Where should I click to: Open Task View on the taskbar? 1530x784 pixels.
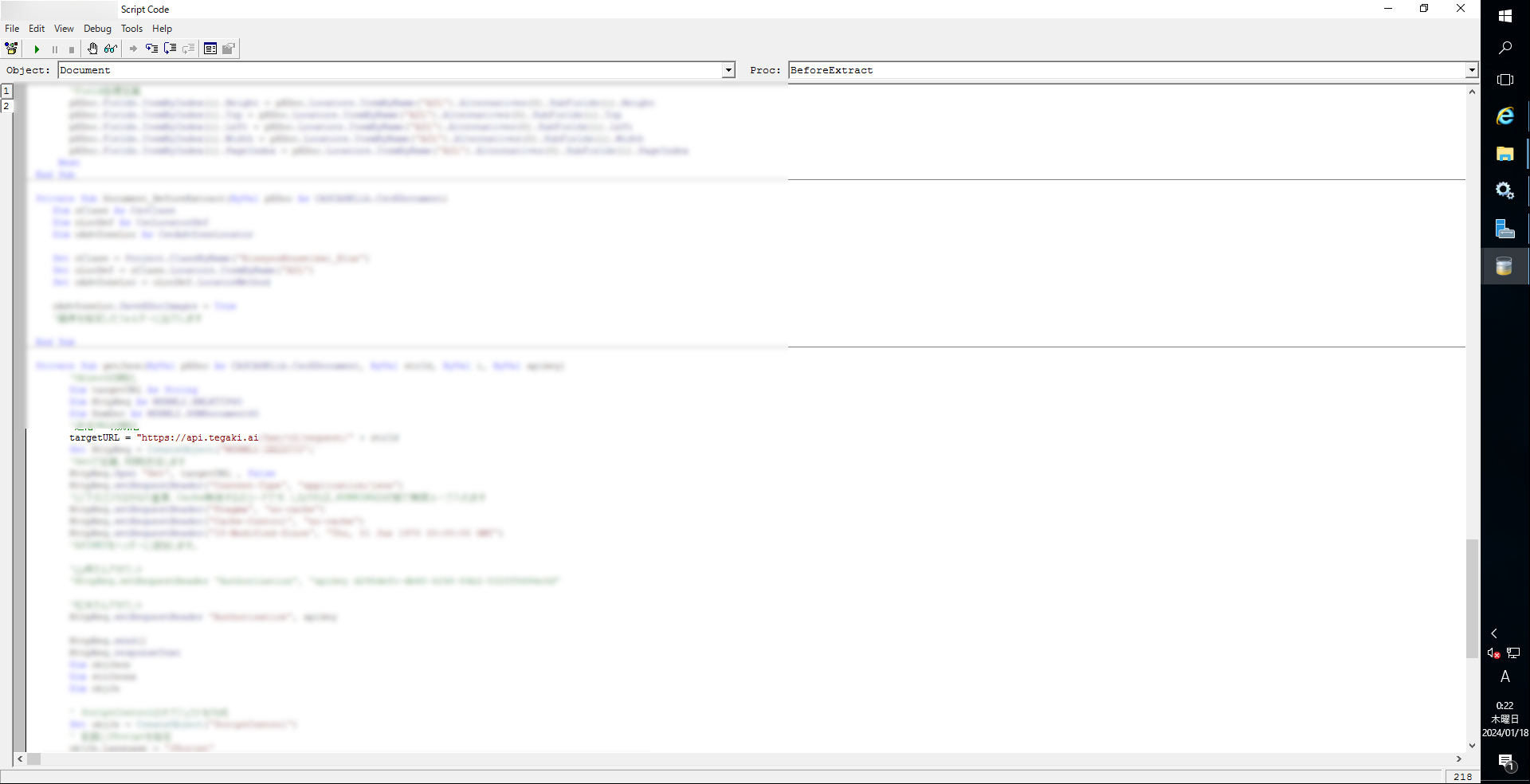tap(1505, 80)
